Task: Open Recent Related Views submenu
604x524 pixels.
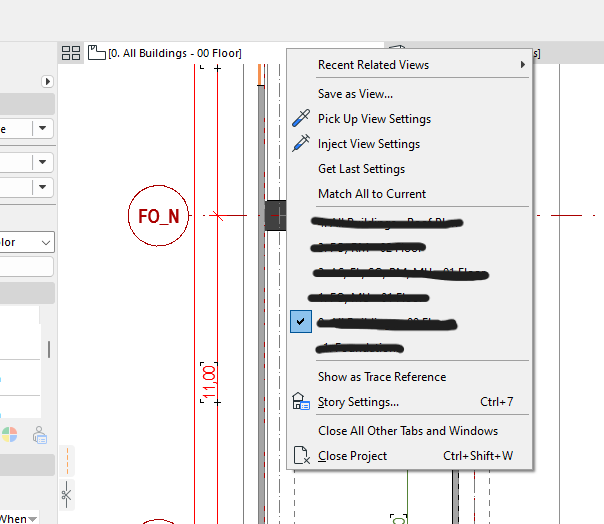Action: [x=410, y=65]
